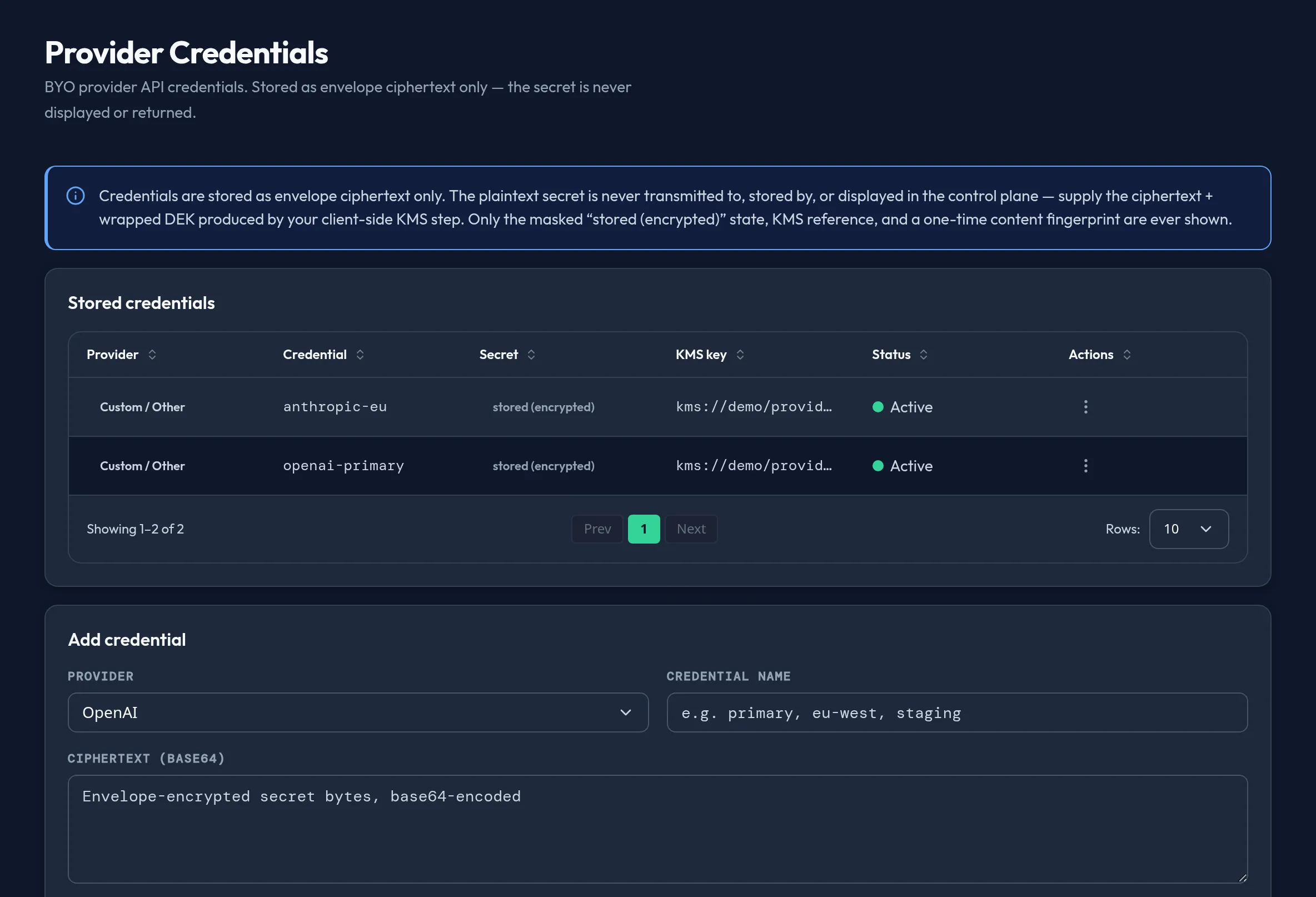
Task: Click the Credential column header label
Action: [315, 355]
